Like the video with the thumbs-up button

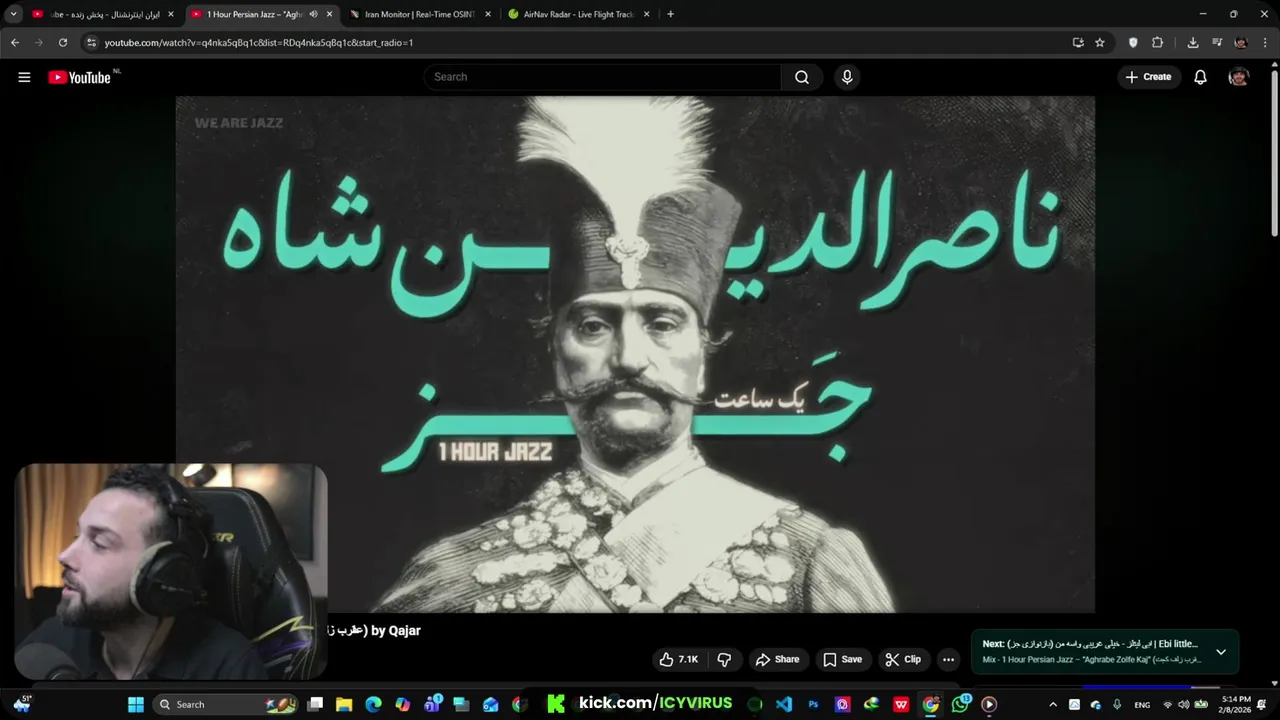[x=678, y=659]
